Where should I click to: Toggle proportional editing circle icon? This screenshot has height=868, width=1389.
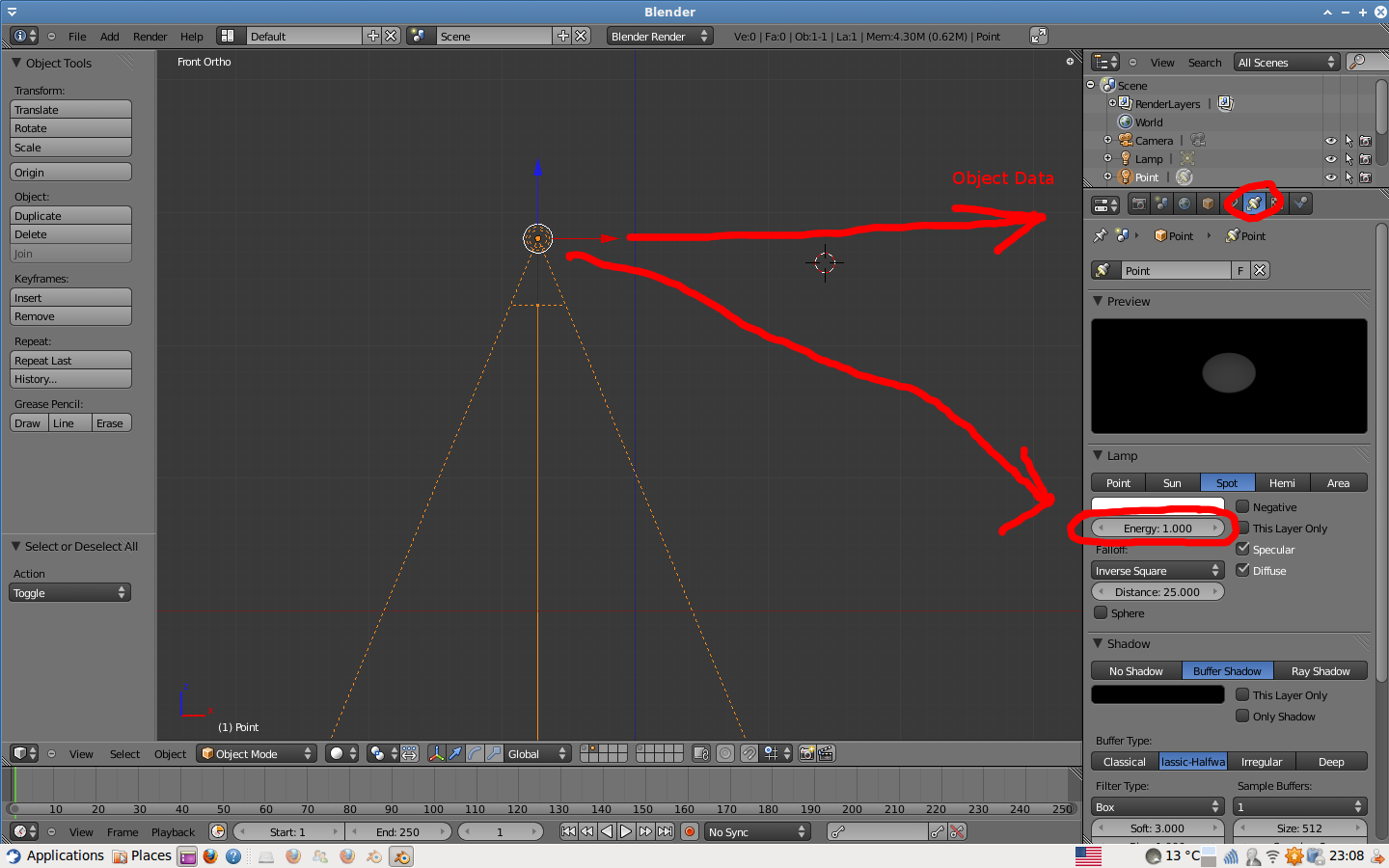point(725,753)
